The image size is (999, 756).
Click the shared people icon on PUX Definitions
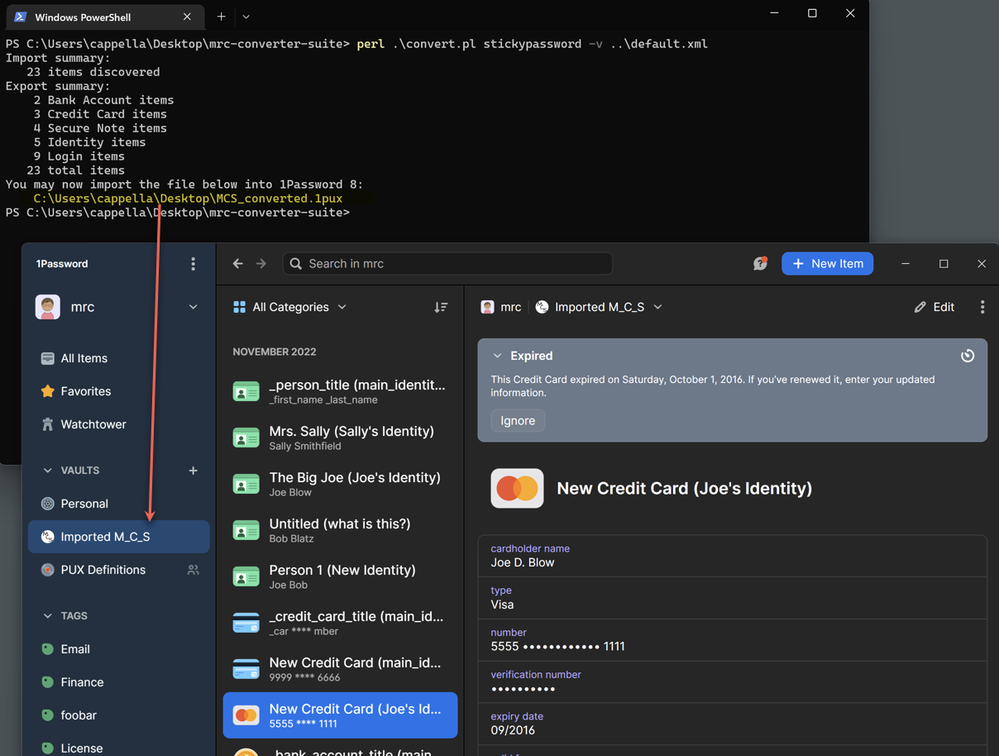pyautogui.click(x=193, y=570)
